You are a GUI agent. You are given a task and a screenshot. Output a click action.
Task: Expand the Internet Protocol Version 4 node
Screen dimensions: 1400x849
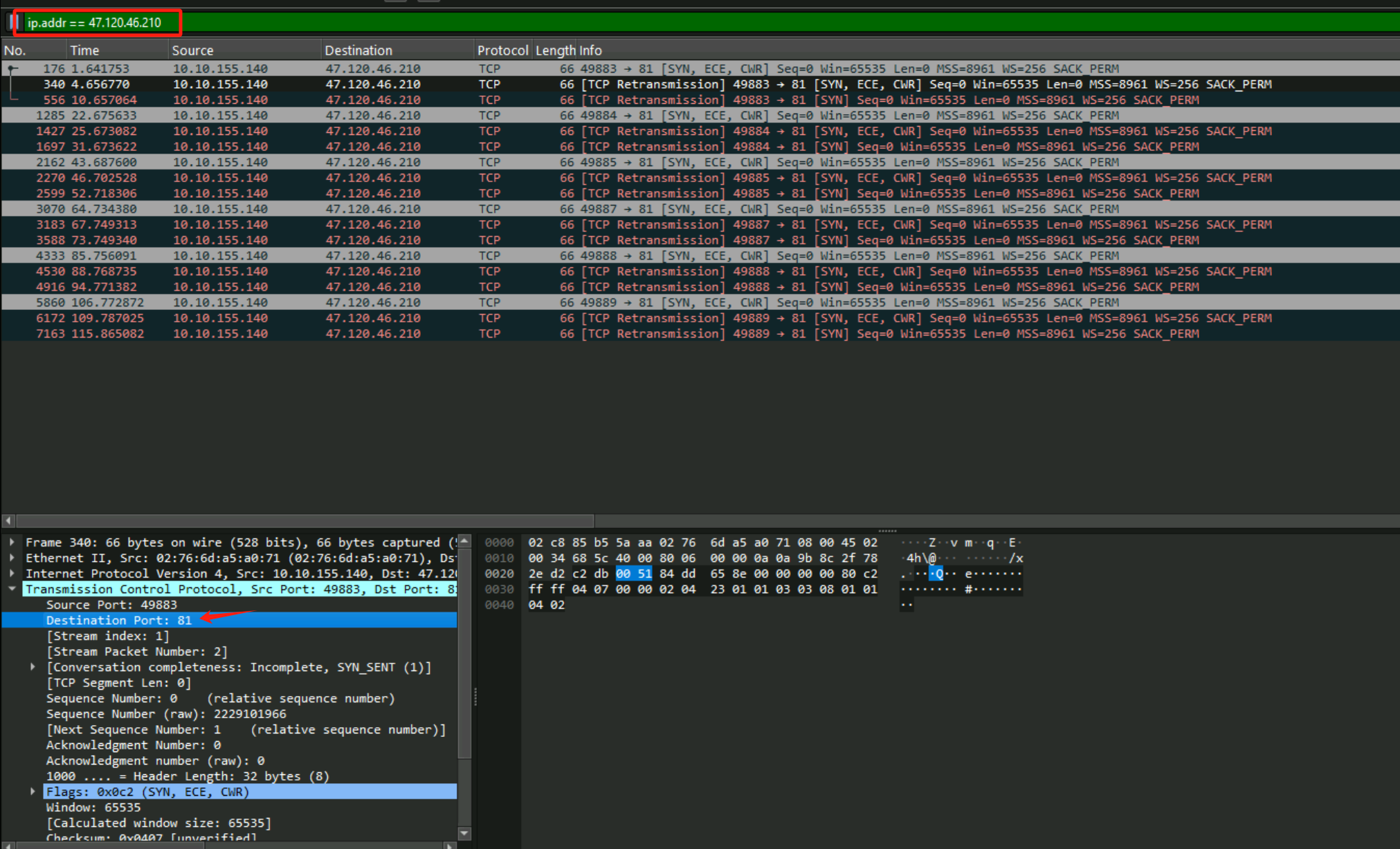[x=12, y=574]
